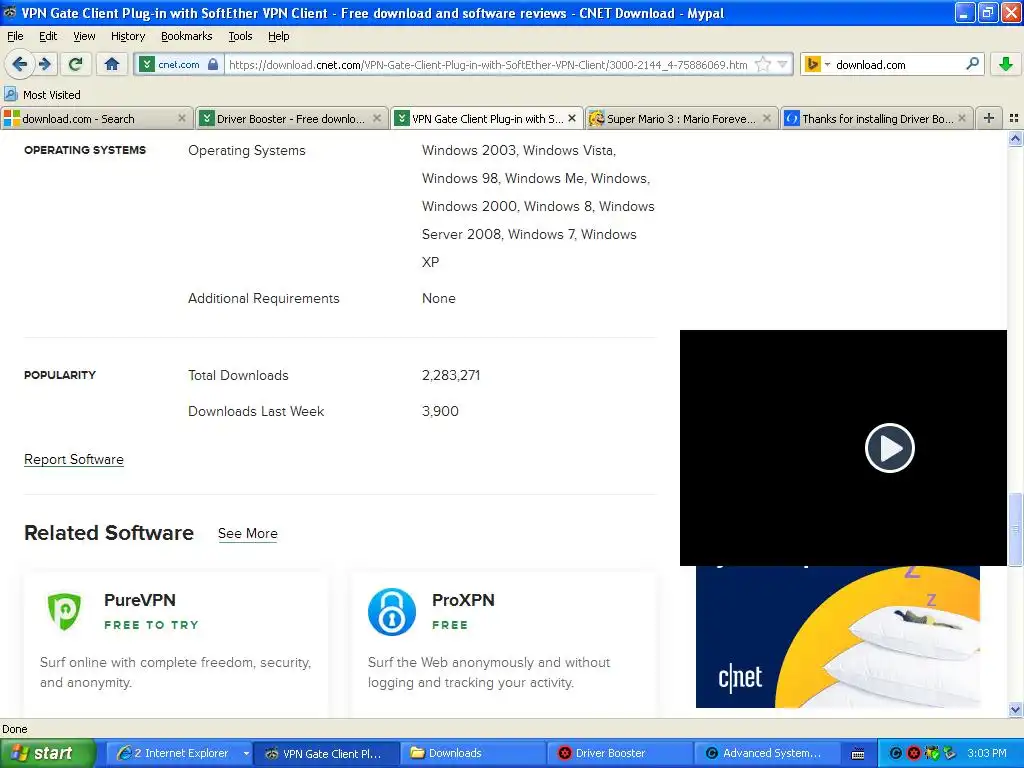Select the VPN Gate Client taskbar button
Screen dimensions: 1024x768
coord(325,753)
